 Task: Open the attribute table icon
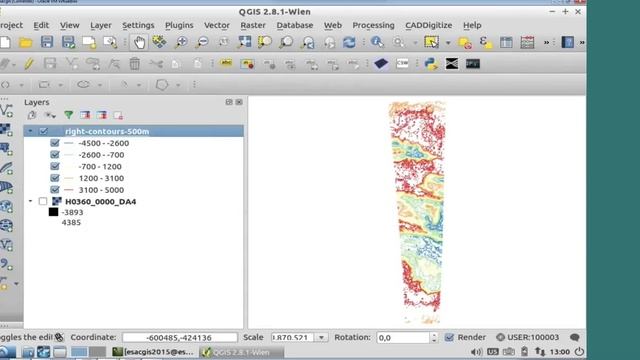click(506, 42)
